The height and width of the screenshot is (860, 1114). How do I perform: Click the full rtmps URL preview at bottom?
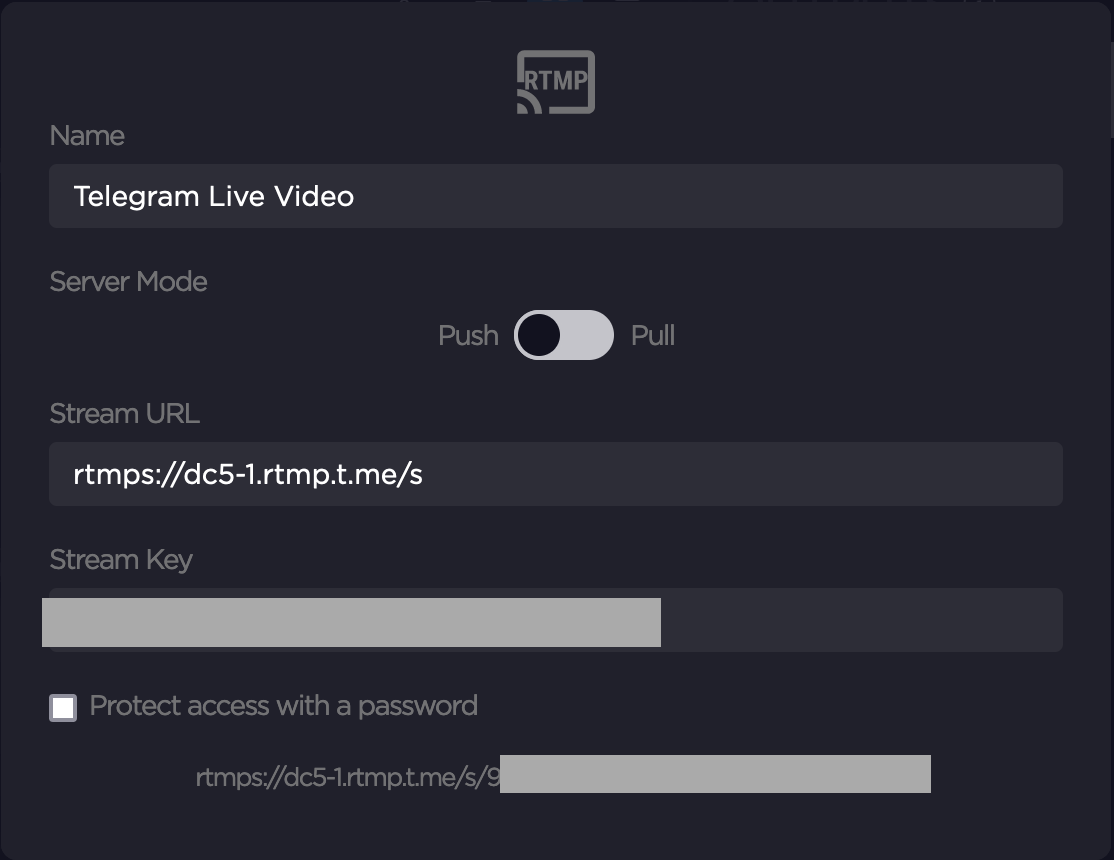(x=347, y=777)
